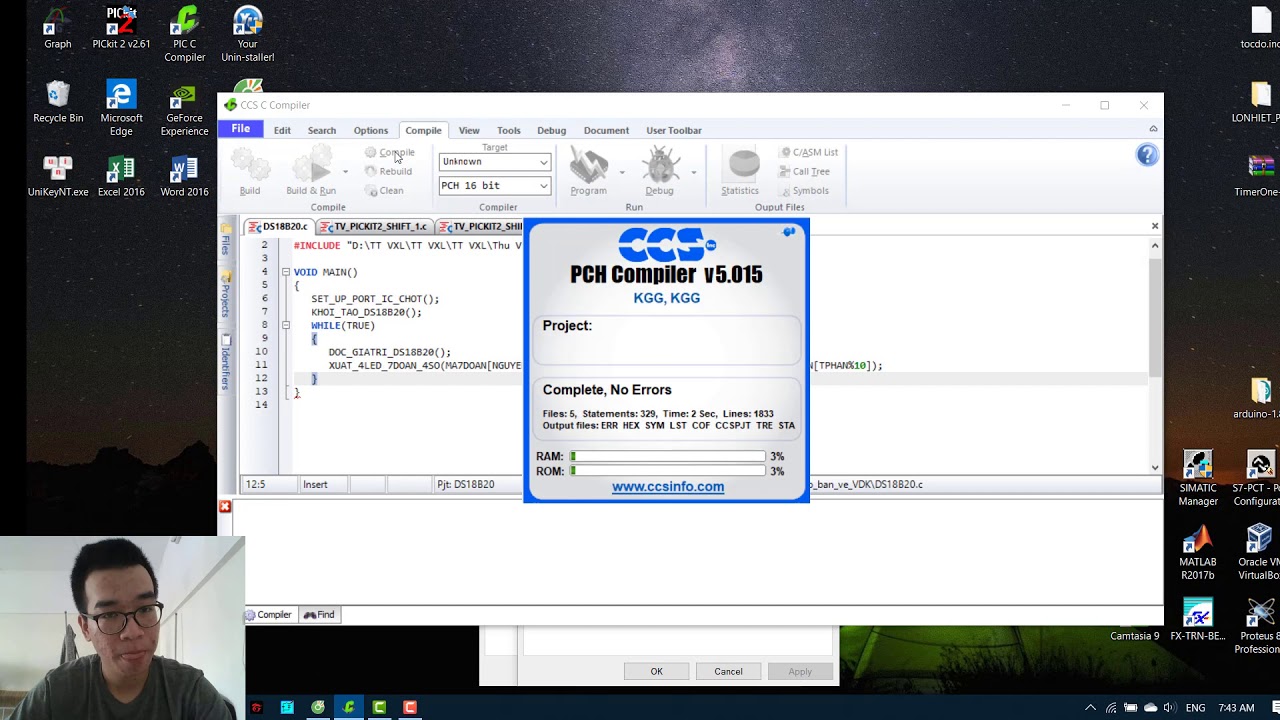1280x720 pixels.
Task: Open the C/ASM List output file
Action: click(x=808, y=152)
